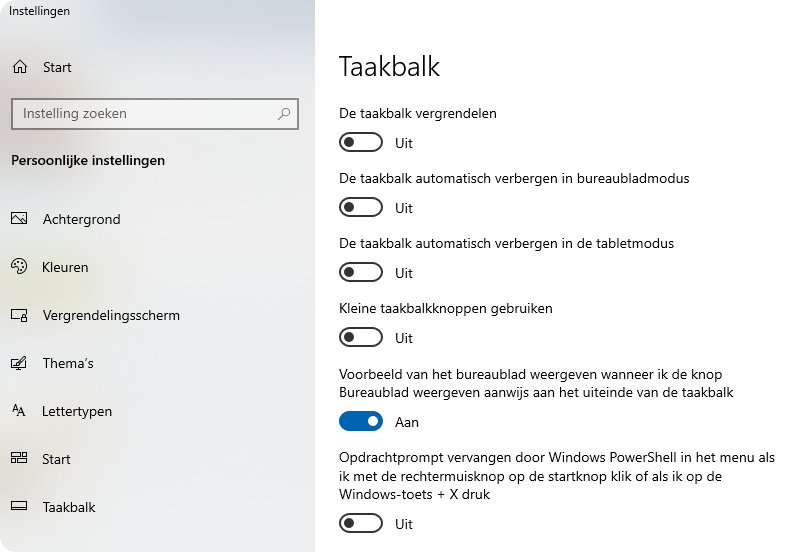Click the Vergrendelingsscherm monitor icon

pos(19,315)
